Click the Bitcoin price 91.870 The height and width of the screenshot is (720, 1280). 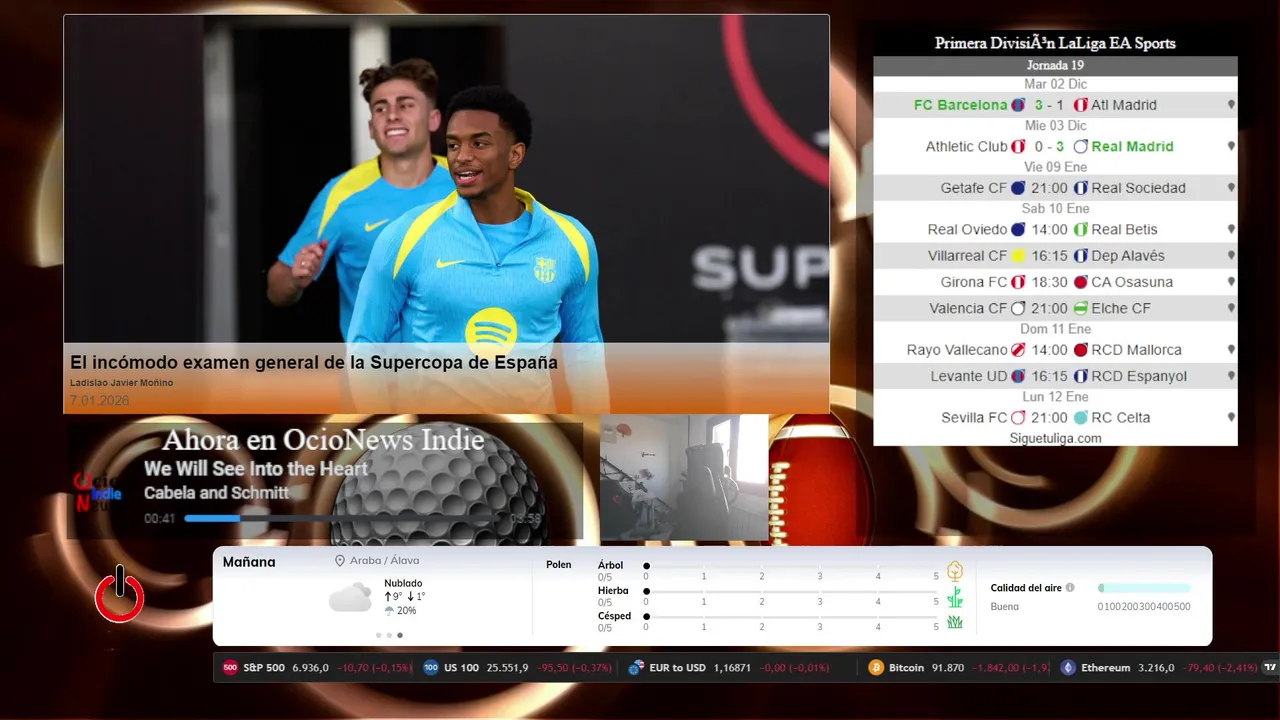tap(948, 668)
